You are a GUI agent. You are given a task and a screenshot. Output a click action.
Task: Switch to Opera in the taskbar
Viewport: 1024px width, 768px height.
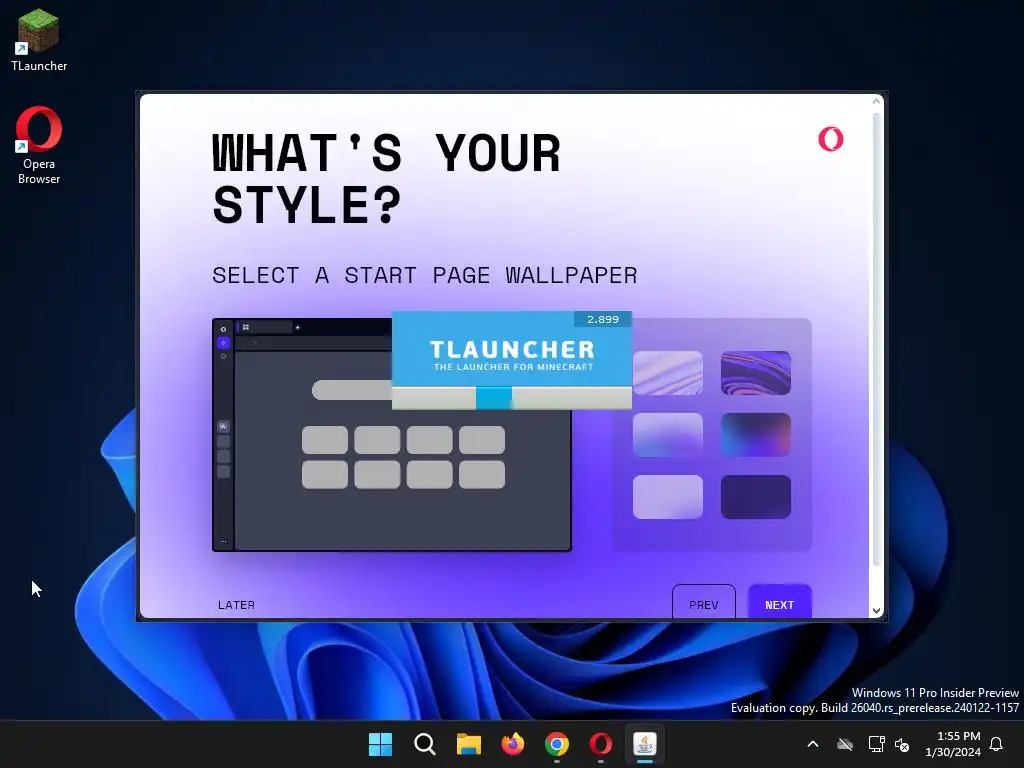tap(601, 744)
